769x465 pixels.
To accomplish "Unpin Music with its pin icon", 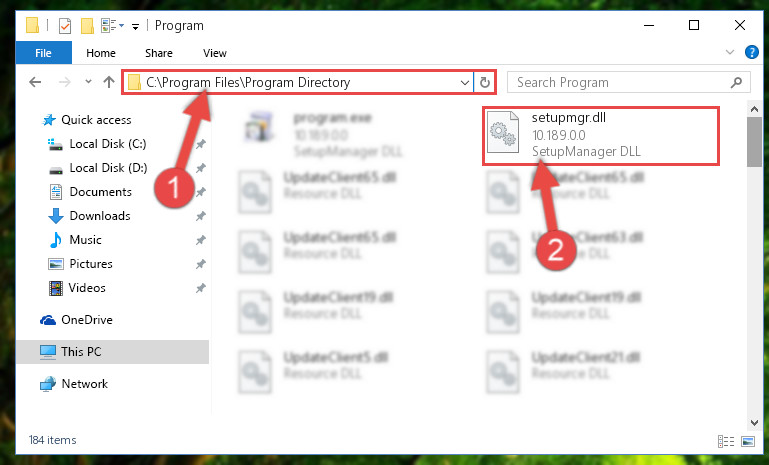I will 201,240.
